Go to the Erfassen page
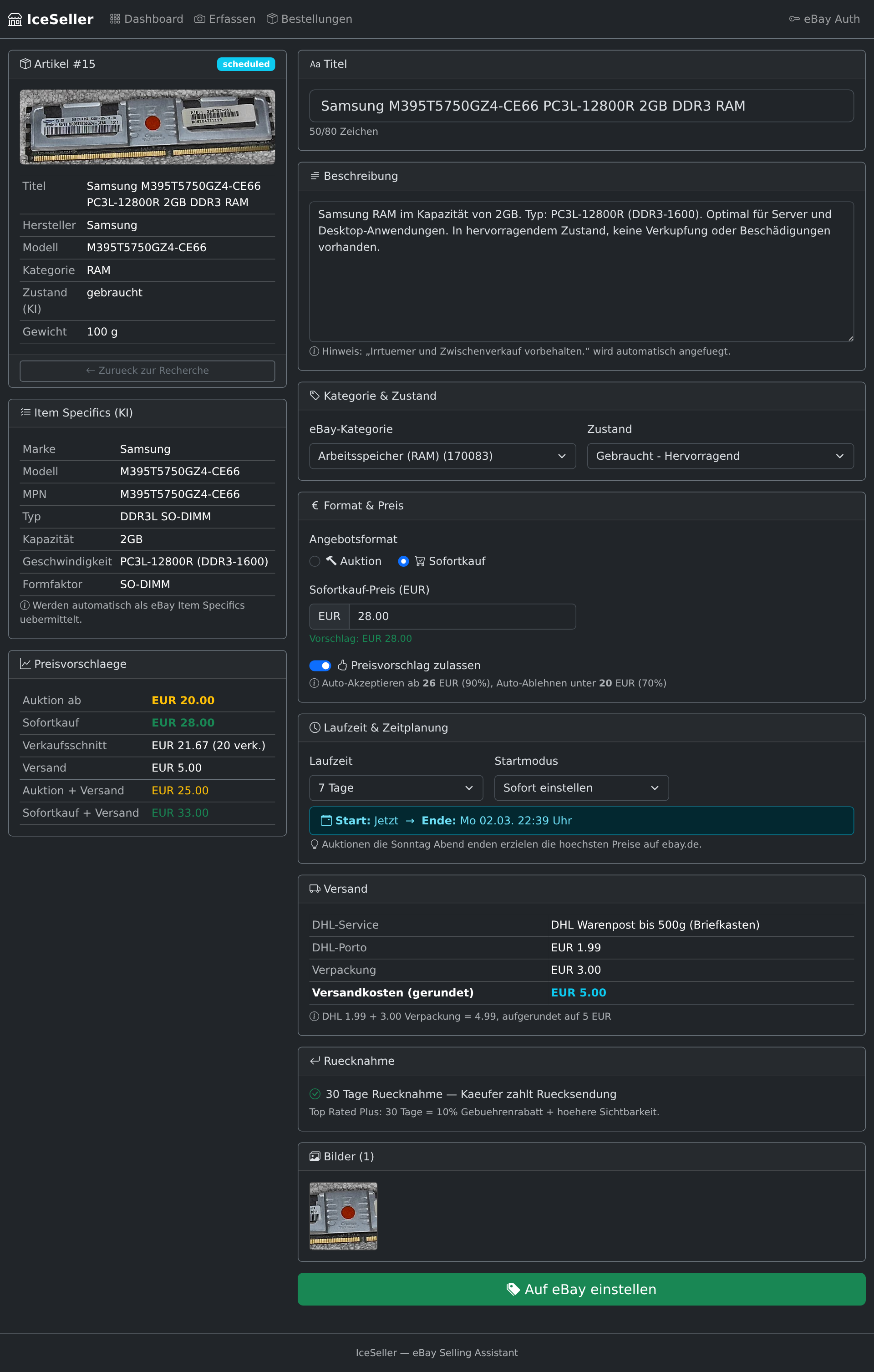Image resolution: width=874 pixels, height=1372 pixels. pyautogui.click(x=224, y=19)
